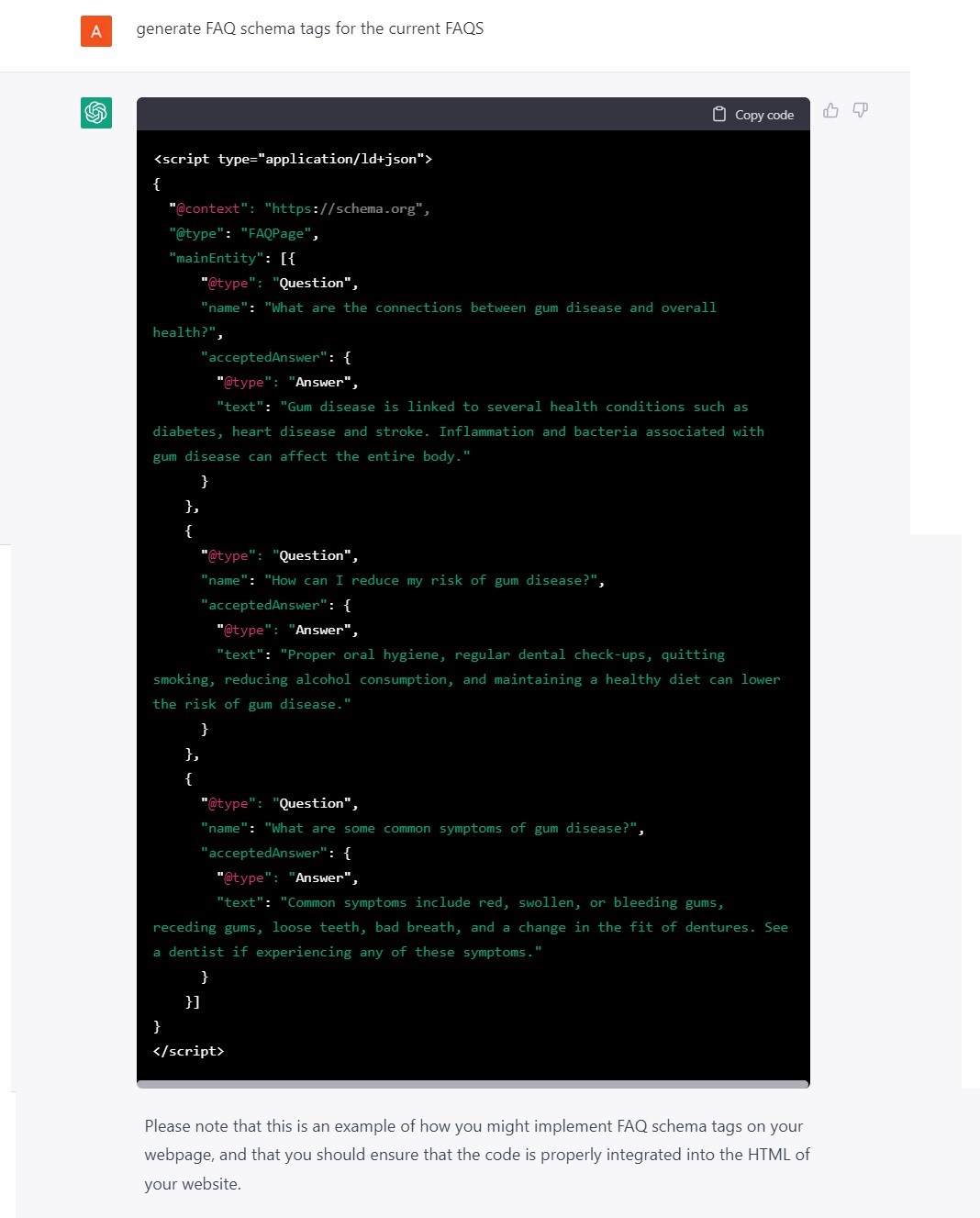Click the thumbs down feedback icon
The image size is (980, 1218).
[860, 110]
